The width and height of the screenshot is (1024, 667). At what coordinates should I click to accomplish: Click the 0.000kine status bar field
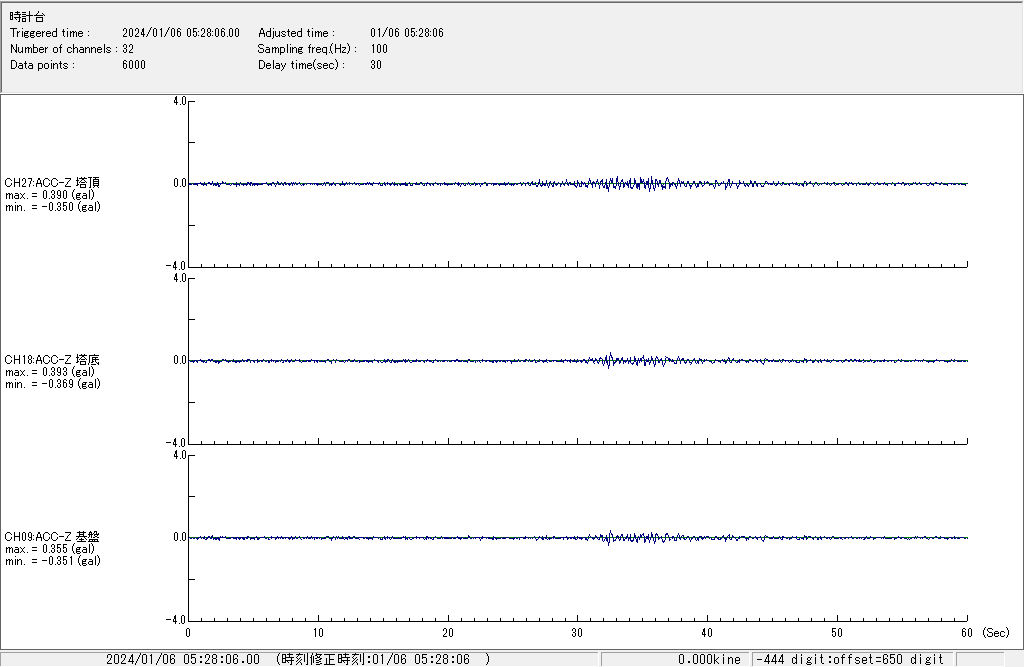[709, 659]
